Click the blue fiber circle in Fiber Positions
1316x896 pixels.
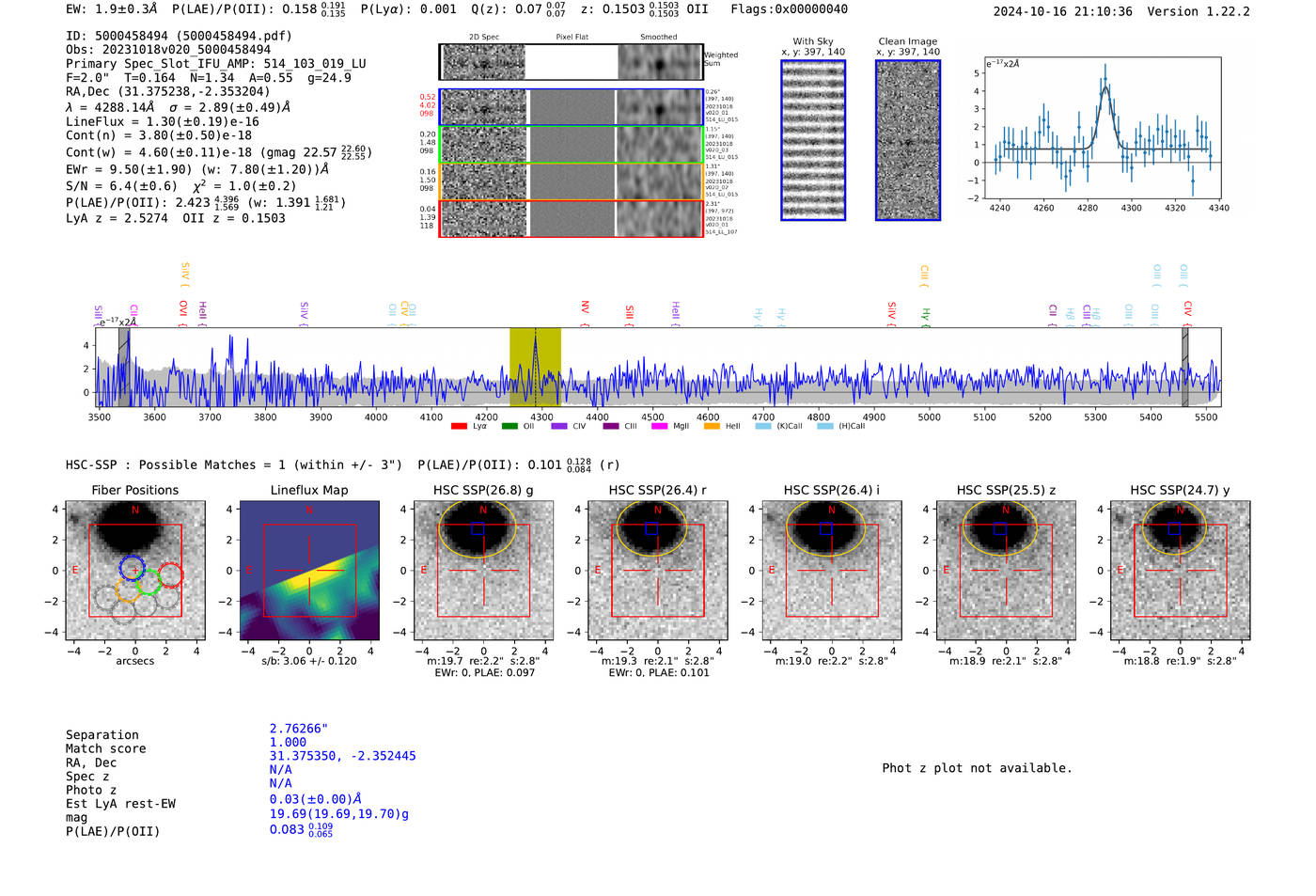point(133,568)
